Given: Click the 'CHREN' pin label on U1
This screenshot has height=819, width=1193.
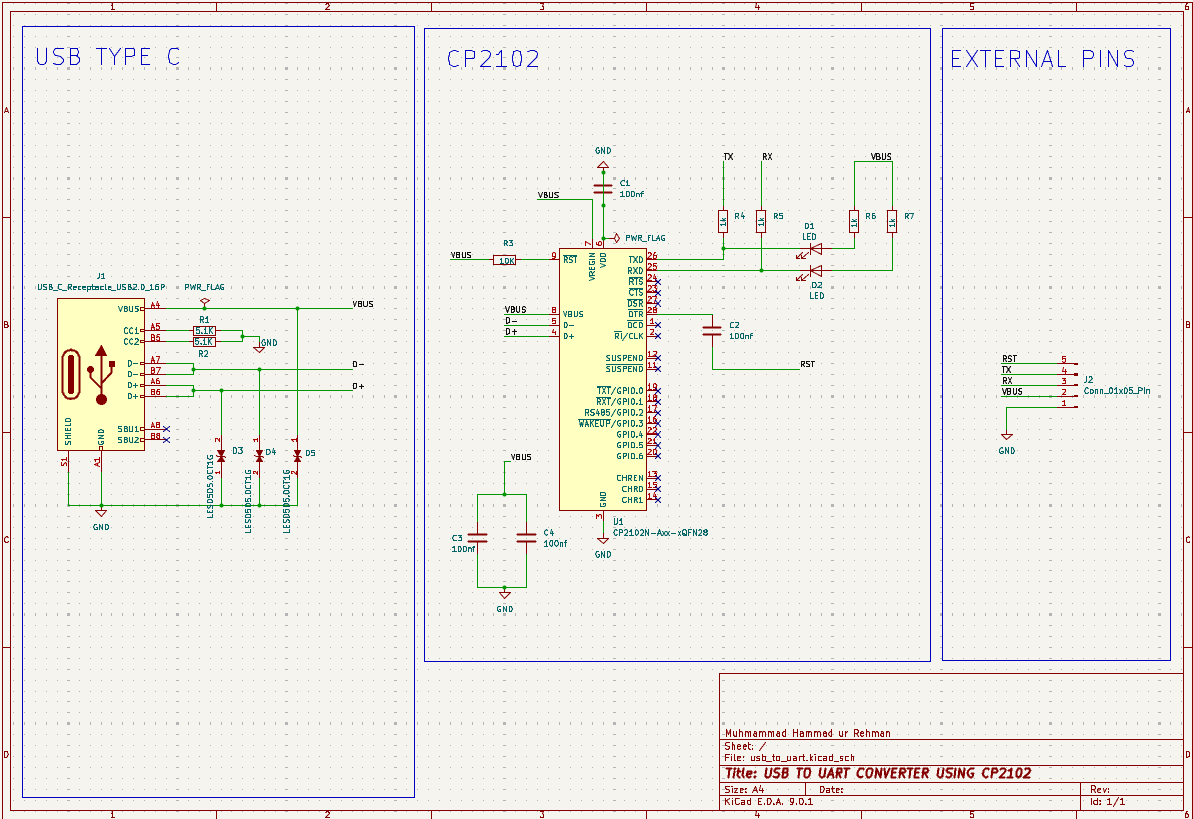Looking at the screenshot, I should [630, 478].
